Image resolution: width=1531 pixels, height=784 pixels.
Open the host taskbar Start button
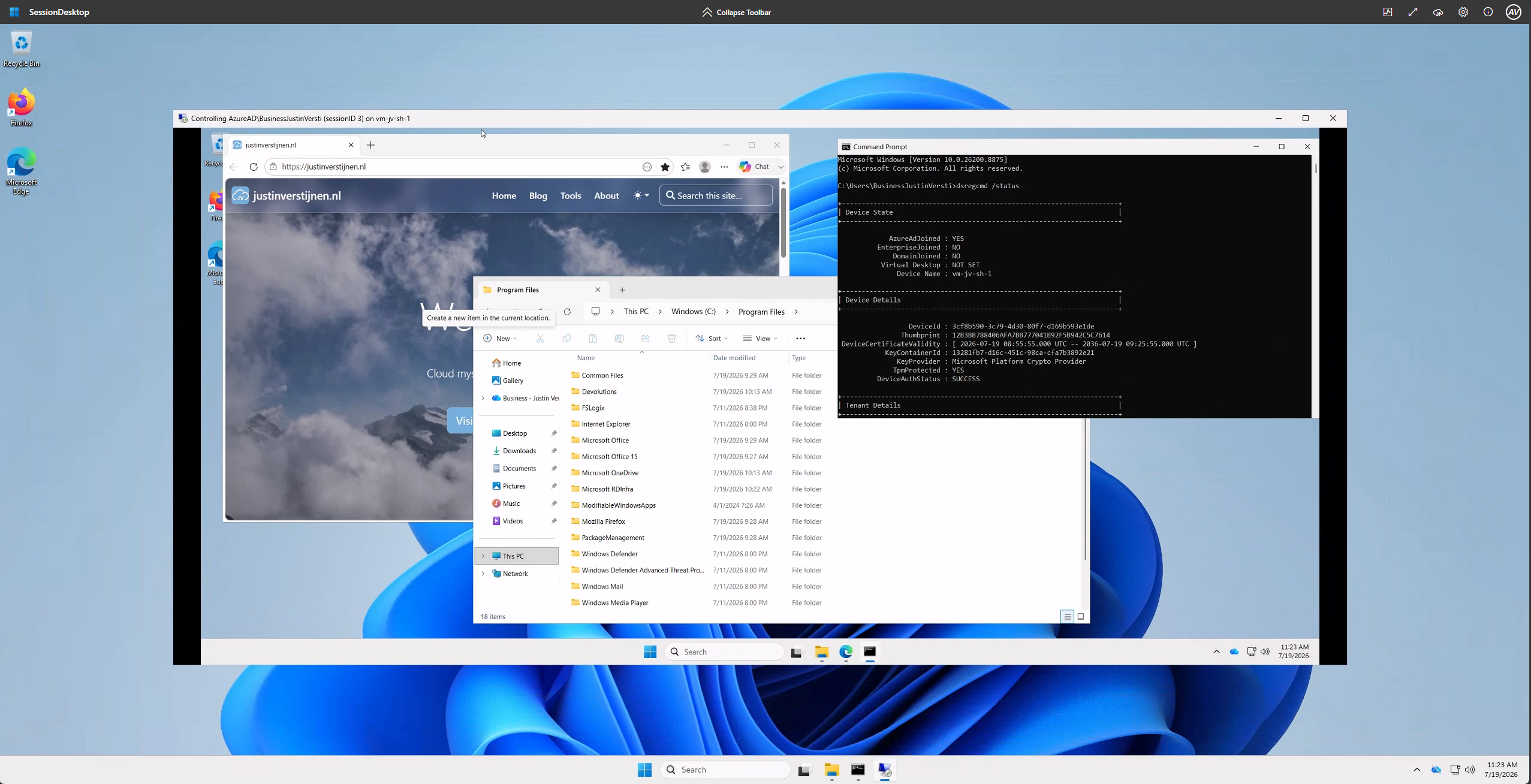[x=644, y=770]
